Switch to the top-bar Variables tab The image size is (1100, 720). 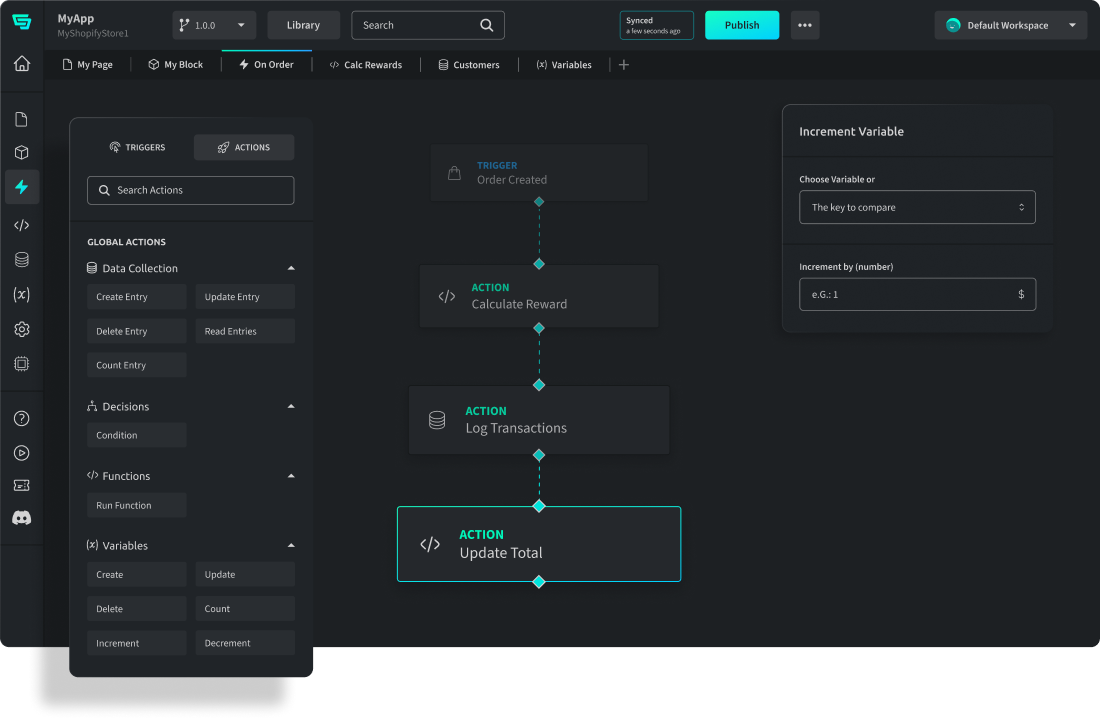click(x=564, y=65)
